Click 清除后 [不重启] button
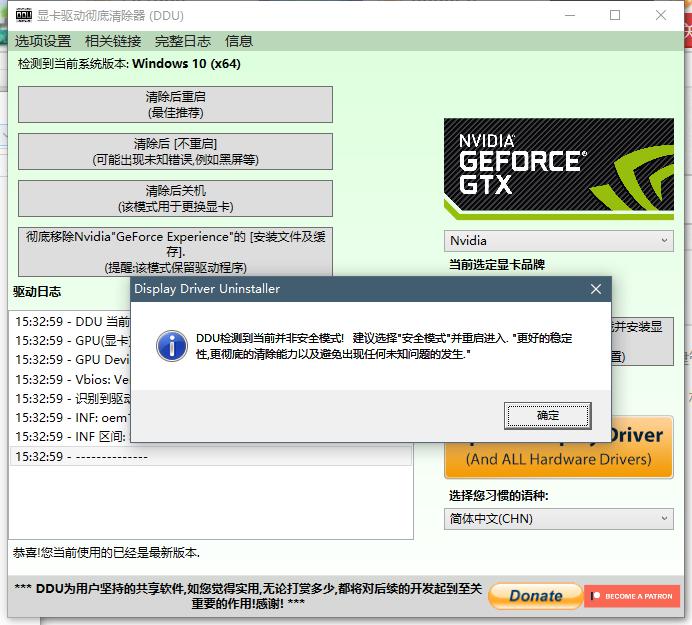 [x=175, y=151]
